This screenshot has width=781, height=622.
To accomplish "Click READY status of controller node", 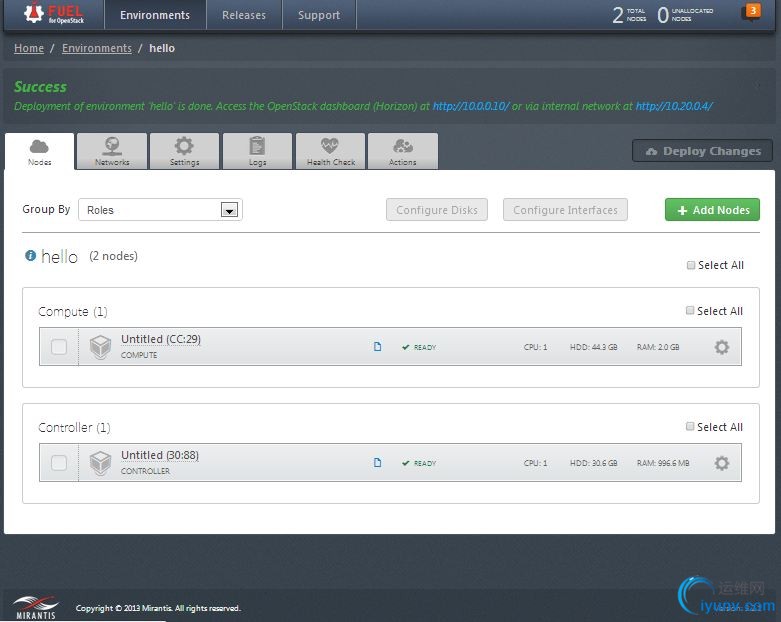I will (419, 463).
